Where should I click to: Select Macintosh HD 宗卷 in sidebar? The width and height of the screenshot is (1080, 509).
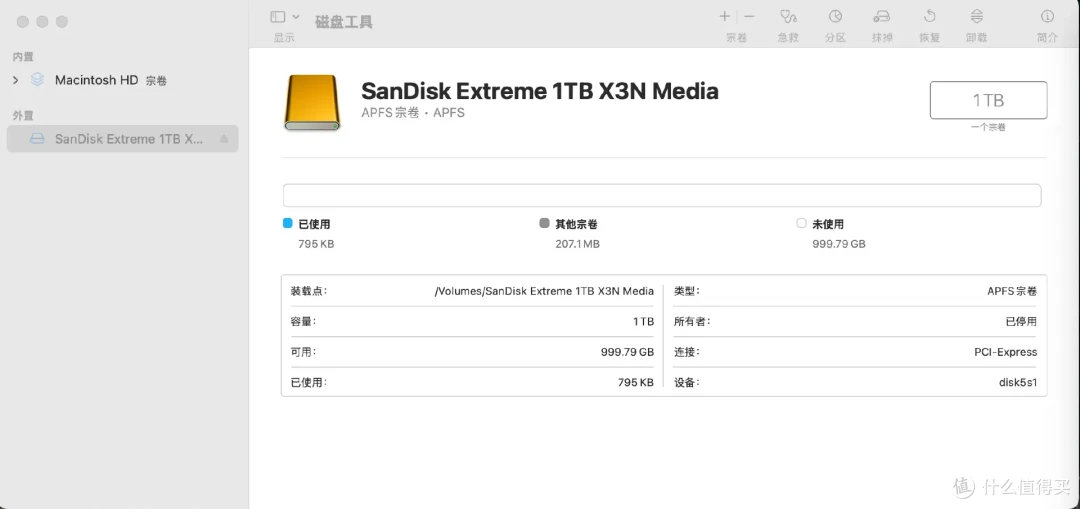click(111, 81)
